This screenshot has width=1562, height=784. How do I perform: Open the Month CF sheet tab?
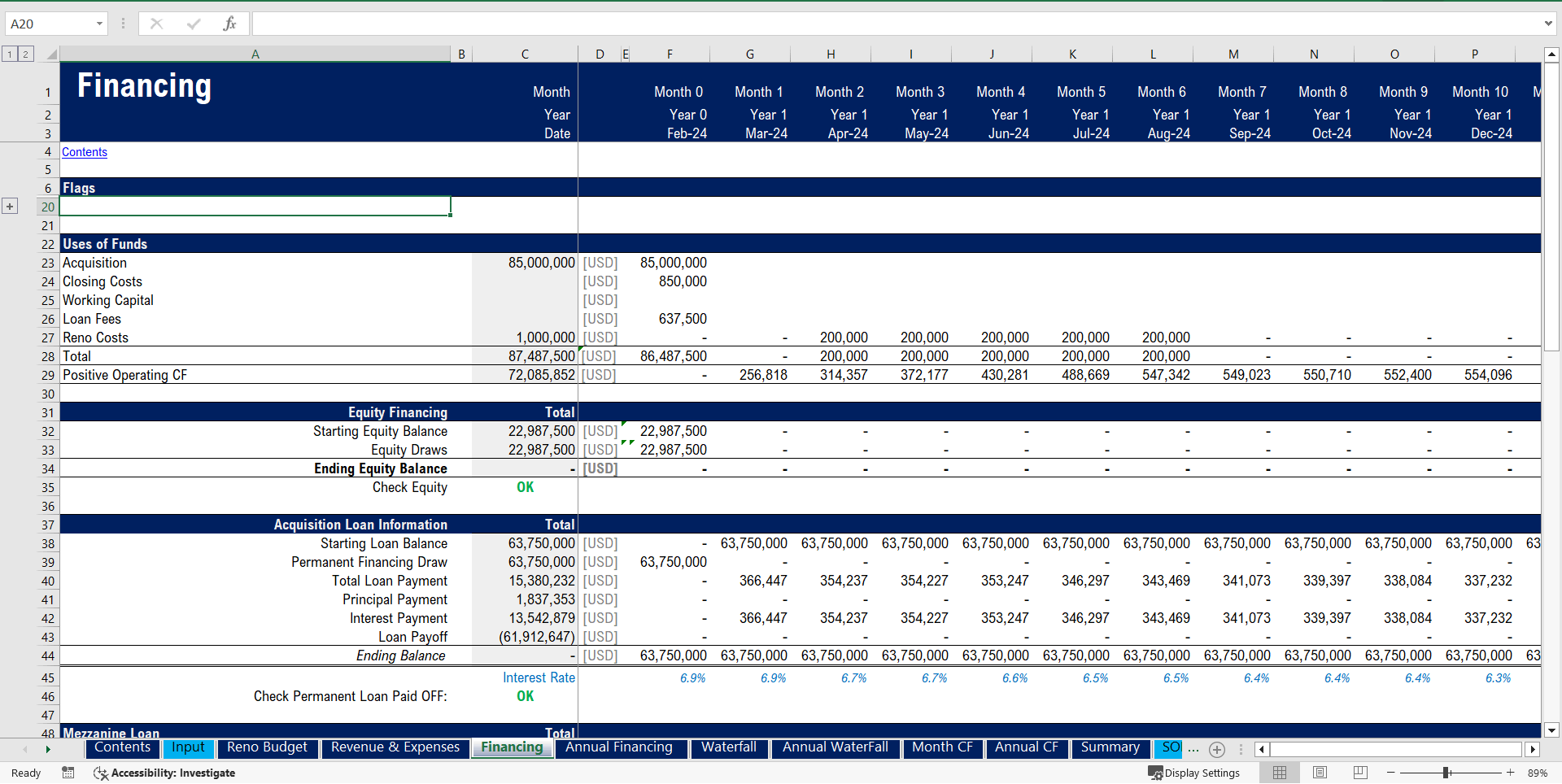pos(942,747)
